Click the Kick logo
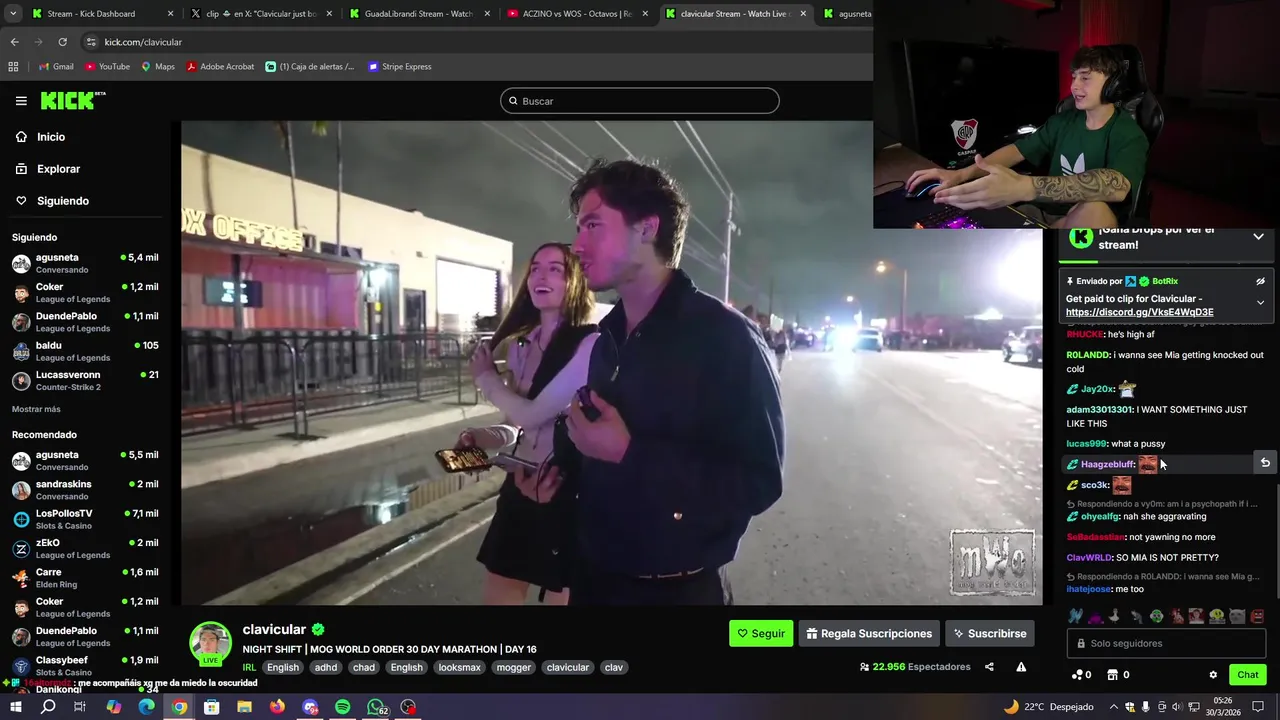 click(72, 100)
